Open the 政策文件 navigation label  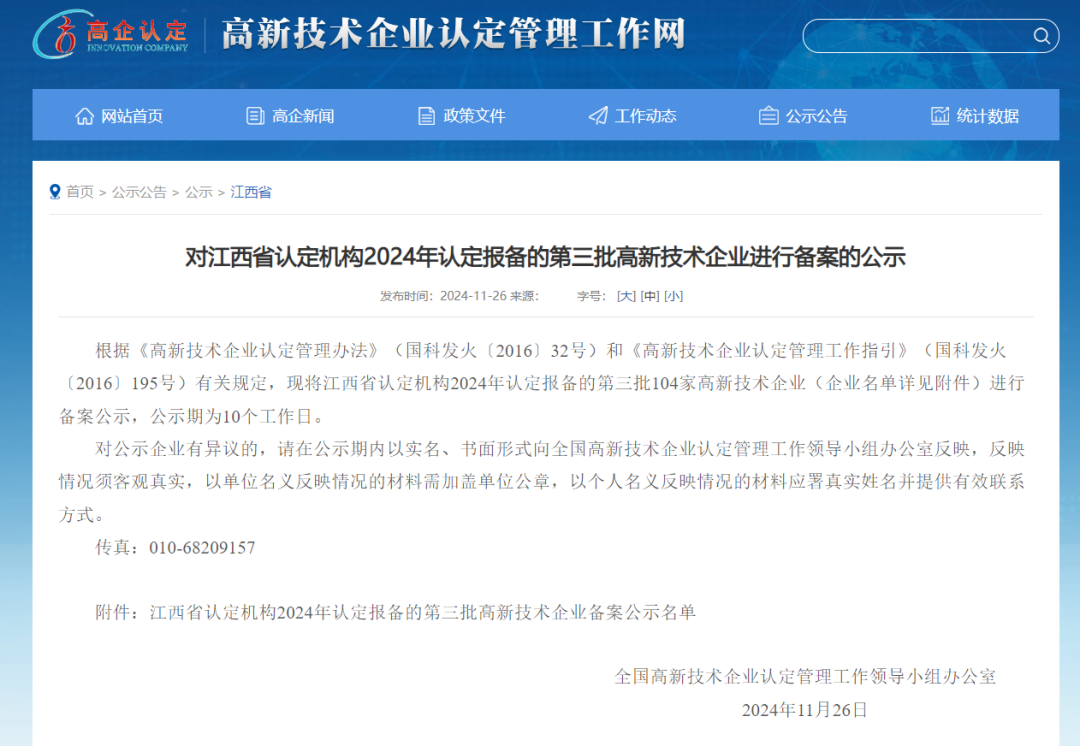[x=475, y=116]
